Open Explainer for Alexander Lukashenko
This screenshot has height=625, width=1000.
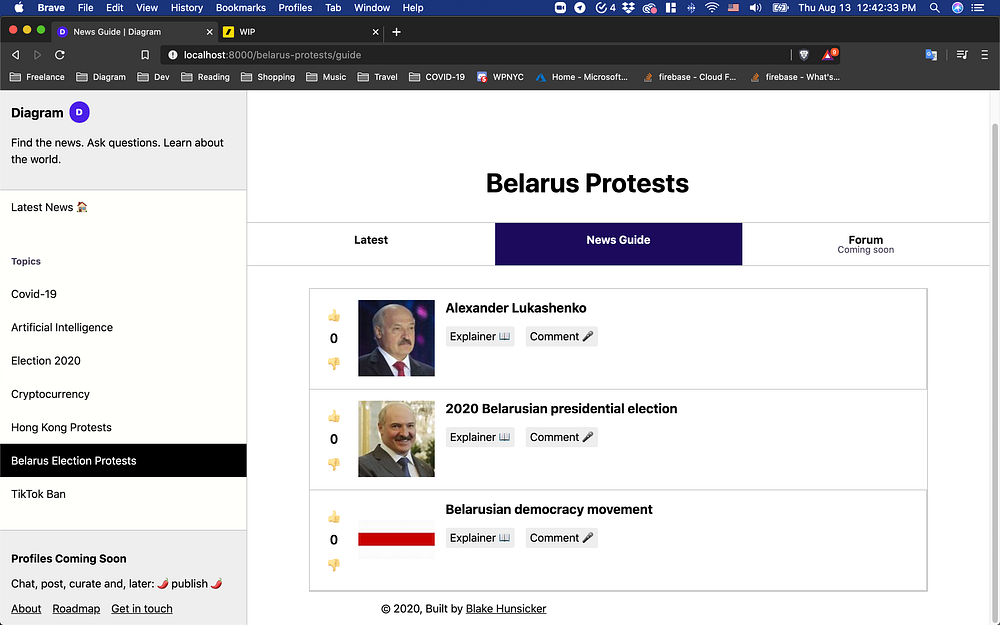pos(480,336)
